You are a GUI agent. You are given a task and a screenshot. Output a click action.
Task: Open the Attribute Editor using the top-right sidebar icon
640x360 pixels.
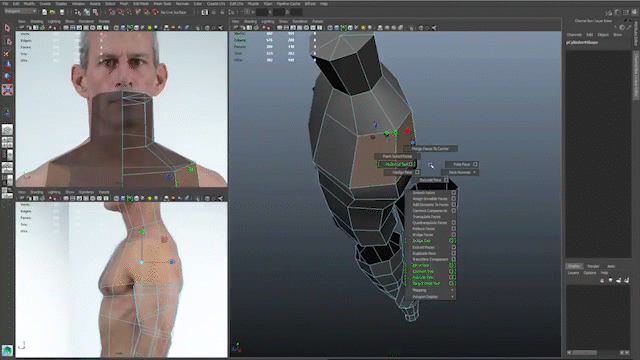618,13
